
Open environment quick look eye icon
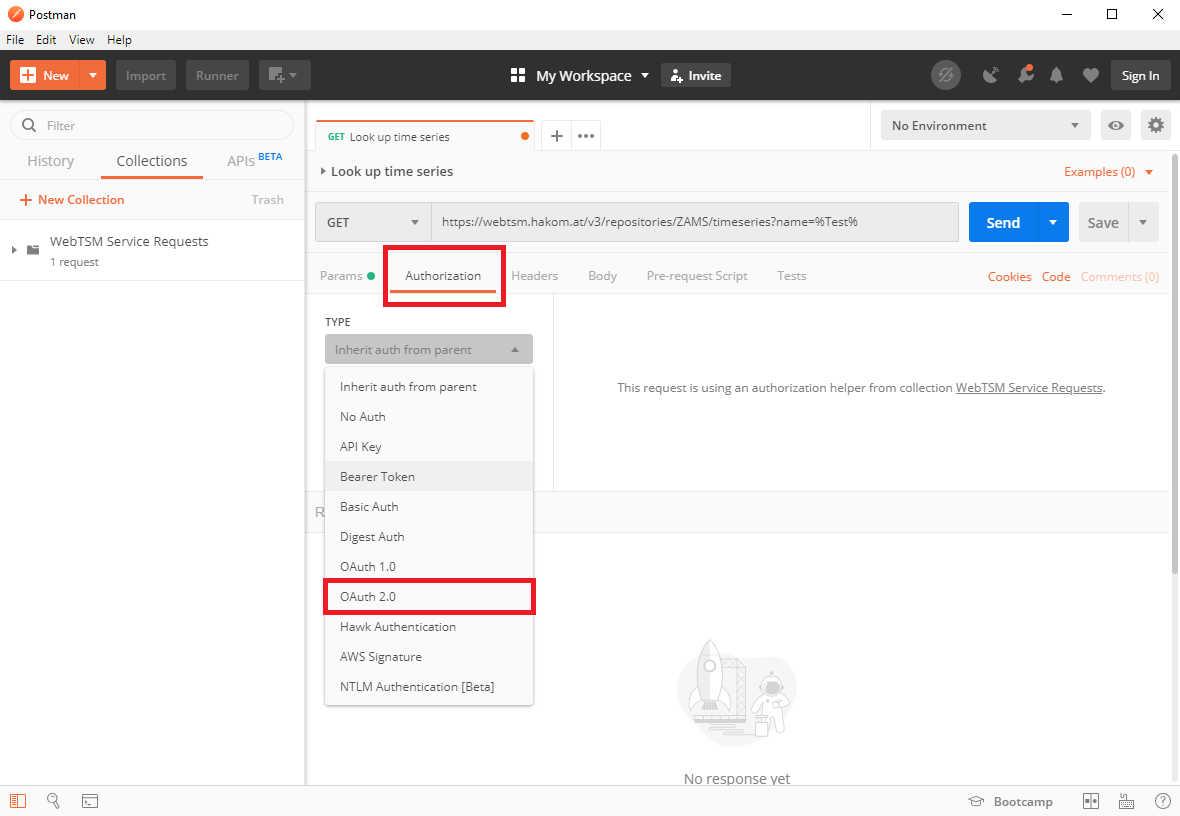1116,125
